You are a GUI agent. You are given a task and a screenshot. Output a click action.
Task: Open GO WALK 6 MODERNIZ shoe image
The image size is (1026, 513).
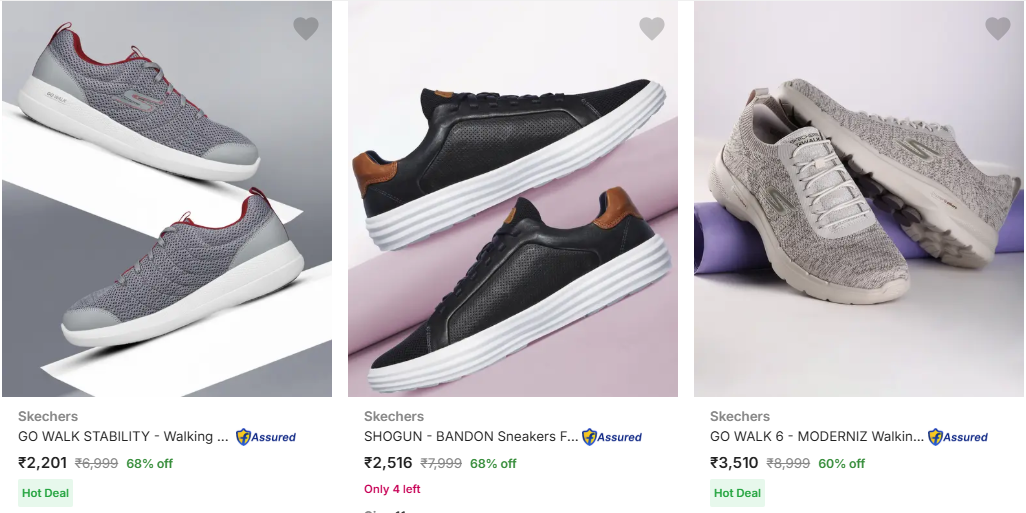pos(858,200)
